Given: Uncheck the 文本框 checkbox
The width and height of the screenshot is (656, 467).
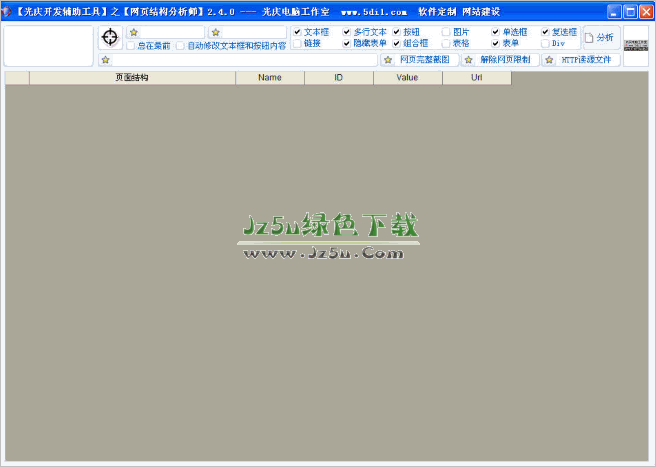Looking at the screenshot, I should point(297,32).
